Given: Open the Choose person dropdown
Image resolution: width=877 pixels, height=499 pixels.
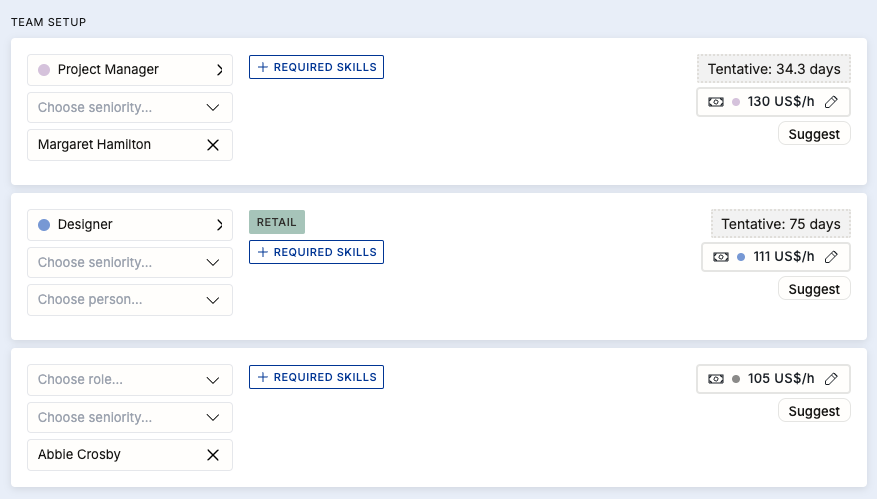Looking at the screenshot, I should pos(130,300).
